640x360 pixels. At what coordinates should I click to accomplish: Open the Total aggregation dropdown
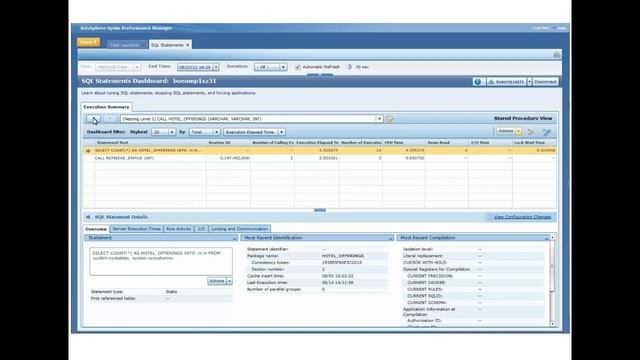(x=205, y=132)
